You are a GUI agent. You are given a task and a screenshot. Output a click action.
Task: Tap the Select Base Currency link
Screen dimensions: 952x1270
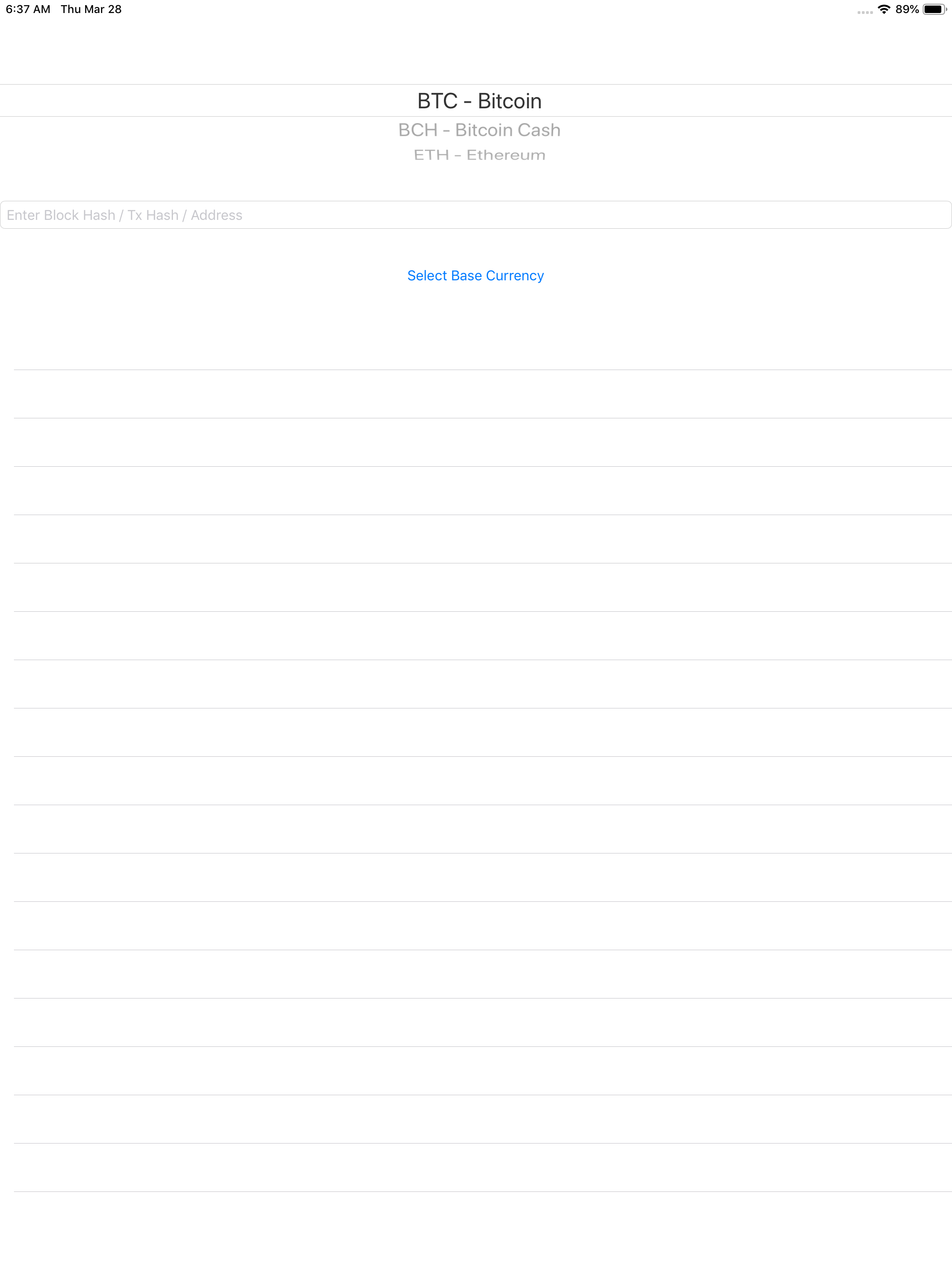476,276
